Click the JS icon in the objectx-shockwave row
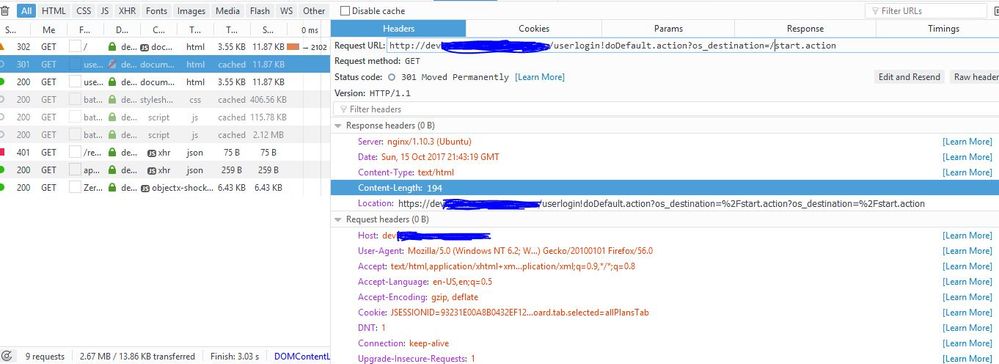The image size is (999, 364). point(146,188)
